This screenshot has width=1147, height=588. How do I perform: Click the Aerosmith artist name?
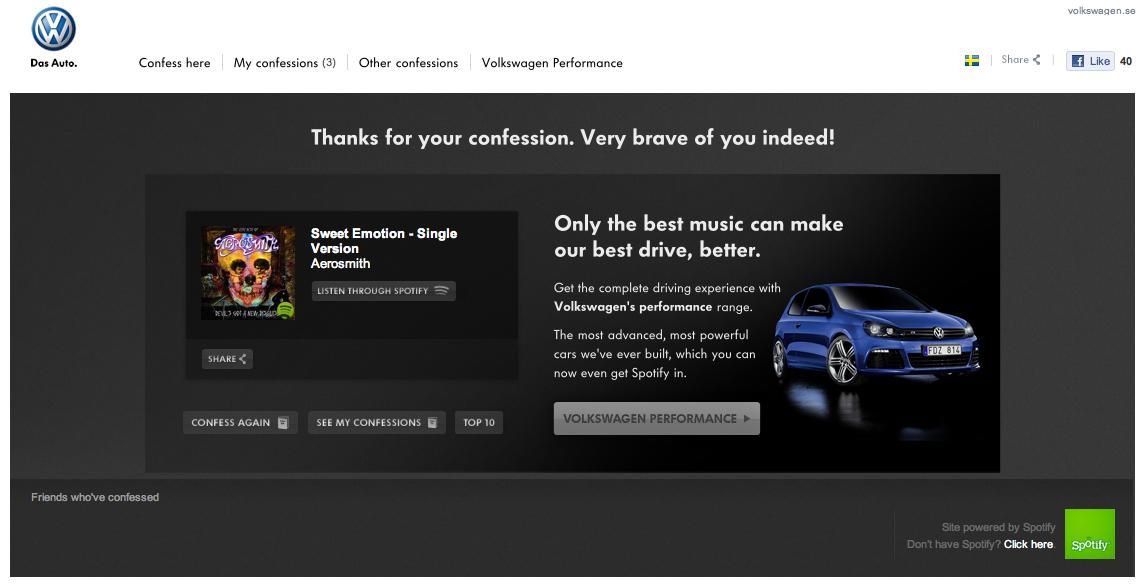(x=340, y=263)
